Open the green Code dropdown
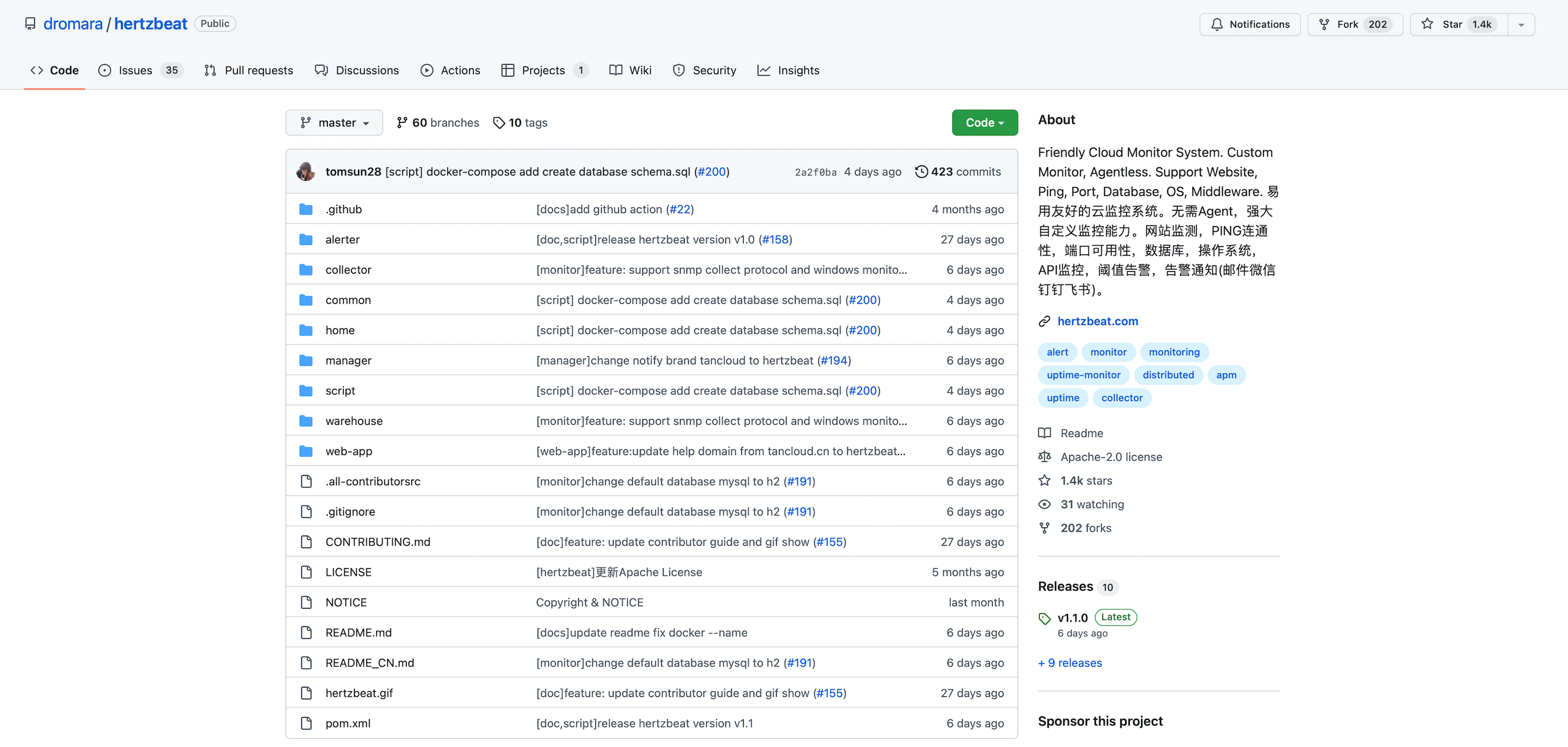Viewport: 1568px width, 747px height. click(x=984, y=123)
